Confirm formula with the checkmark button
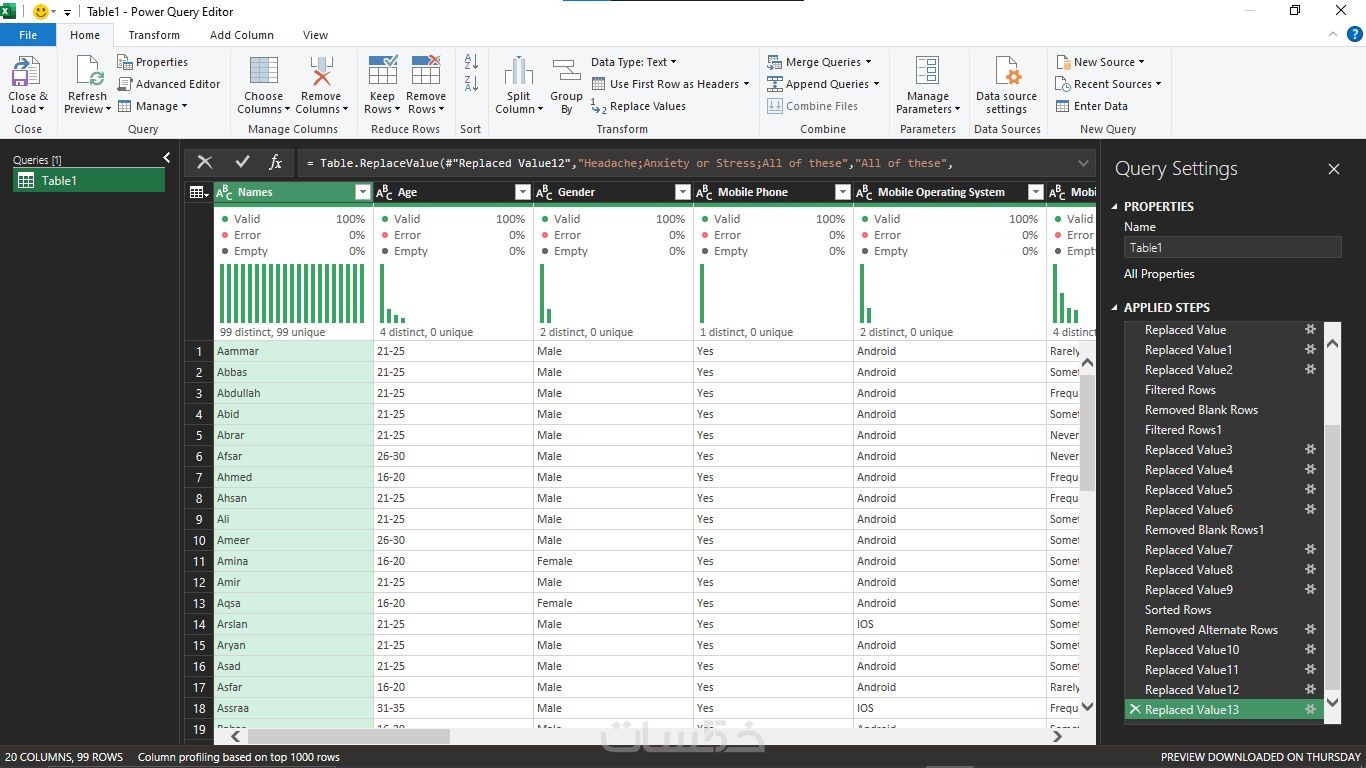 click(x=242, y=162)
